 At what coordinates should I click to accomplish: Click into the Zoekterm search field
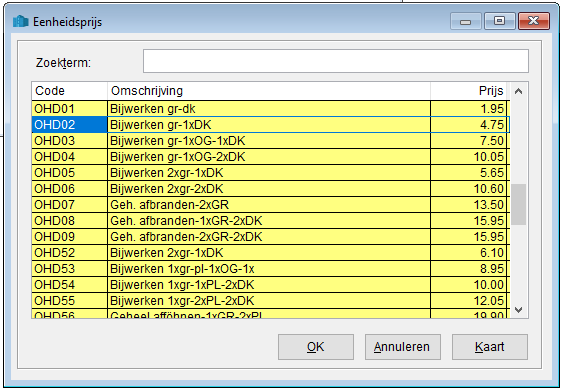(x=336, y=61)
